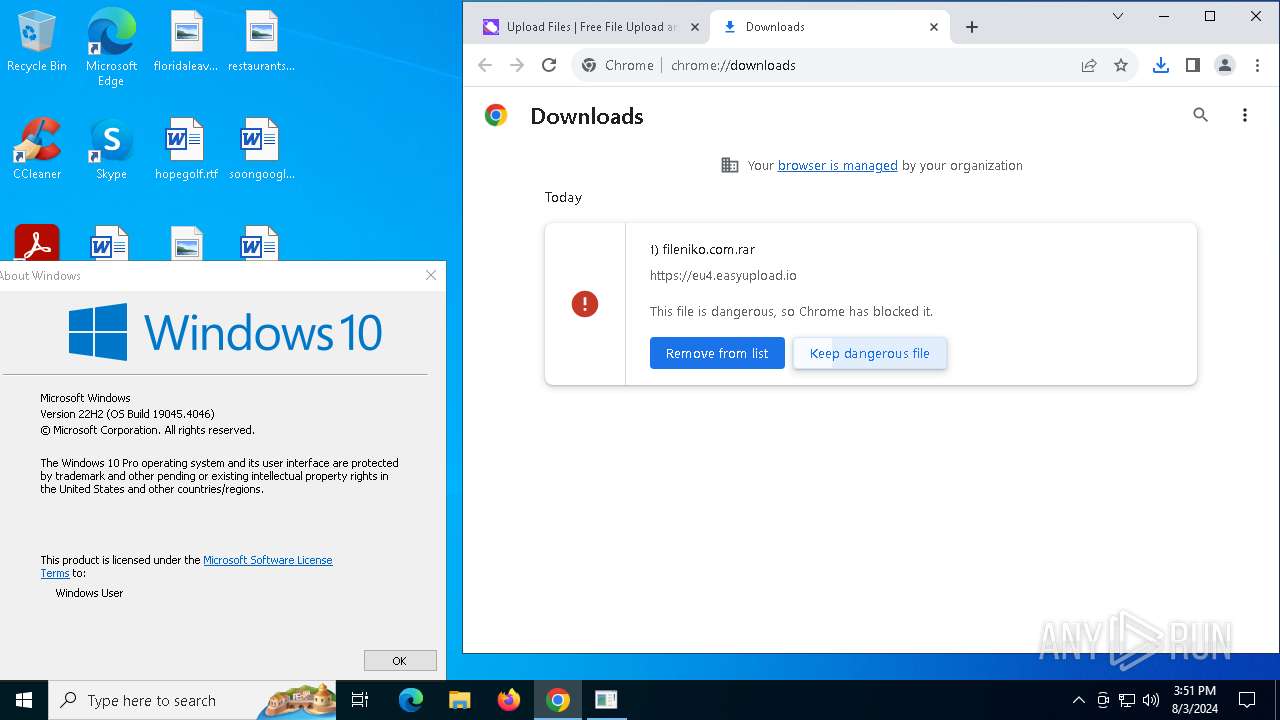Open Skype desktop shortcut
1280x720 pixels.
pos(111,149)
